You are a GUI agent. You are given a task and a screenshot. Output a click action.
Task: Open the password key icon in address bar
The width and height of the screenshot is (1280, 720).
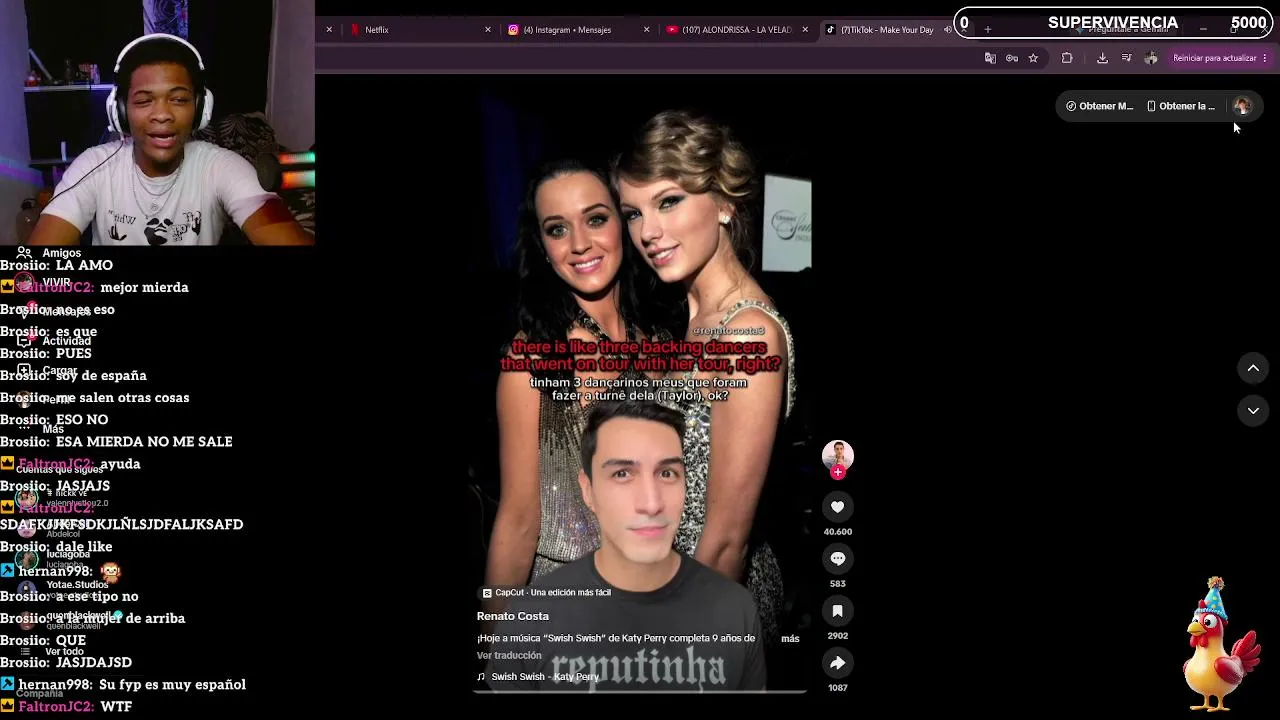click(x=1012, y=58)
